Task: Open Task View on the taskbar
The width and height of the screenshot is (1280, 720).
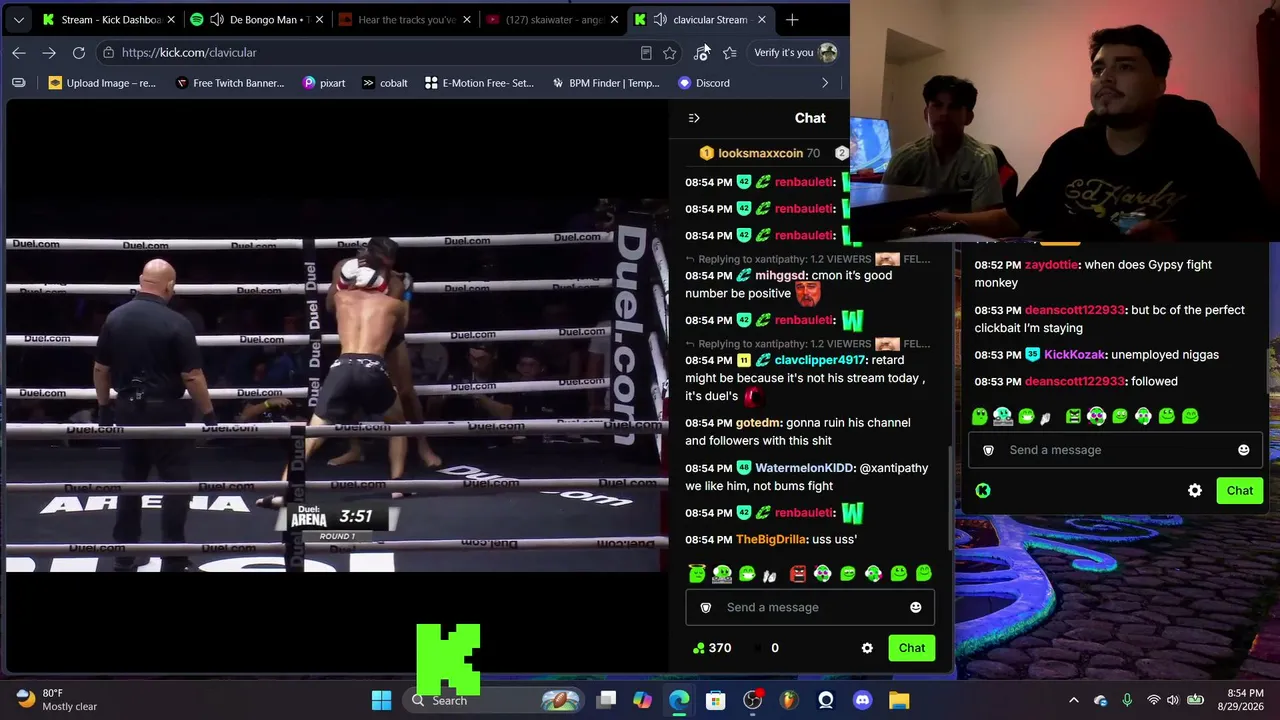Action: (606, 700)
